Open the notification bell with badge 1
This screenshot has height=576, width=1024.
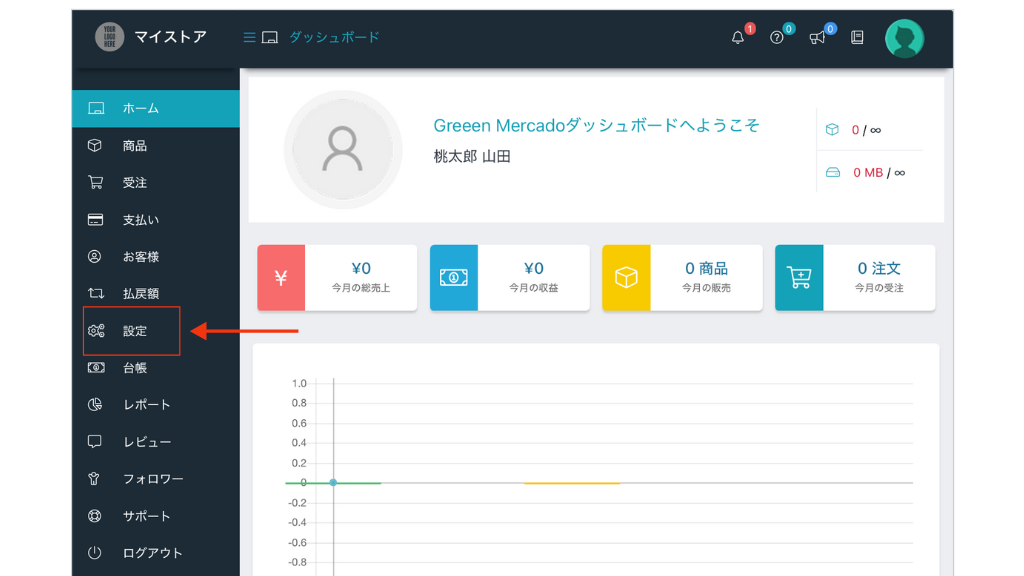pyautogui.click(x=737, y=37)
